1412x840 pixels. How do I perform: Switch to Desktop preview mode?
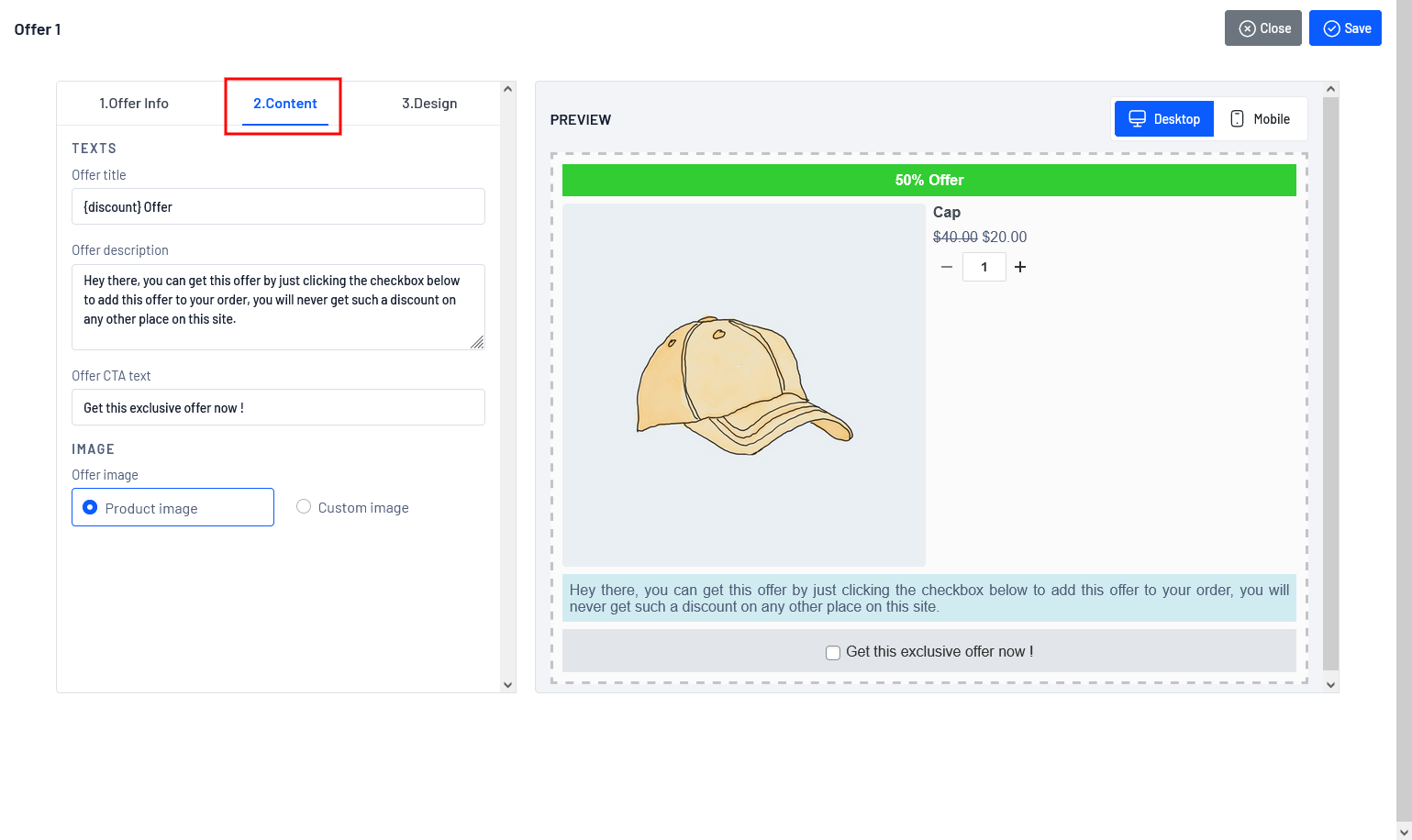click(x=1163, y=119)
